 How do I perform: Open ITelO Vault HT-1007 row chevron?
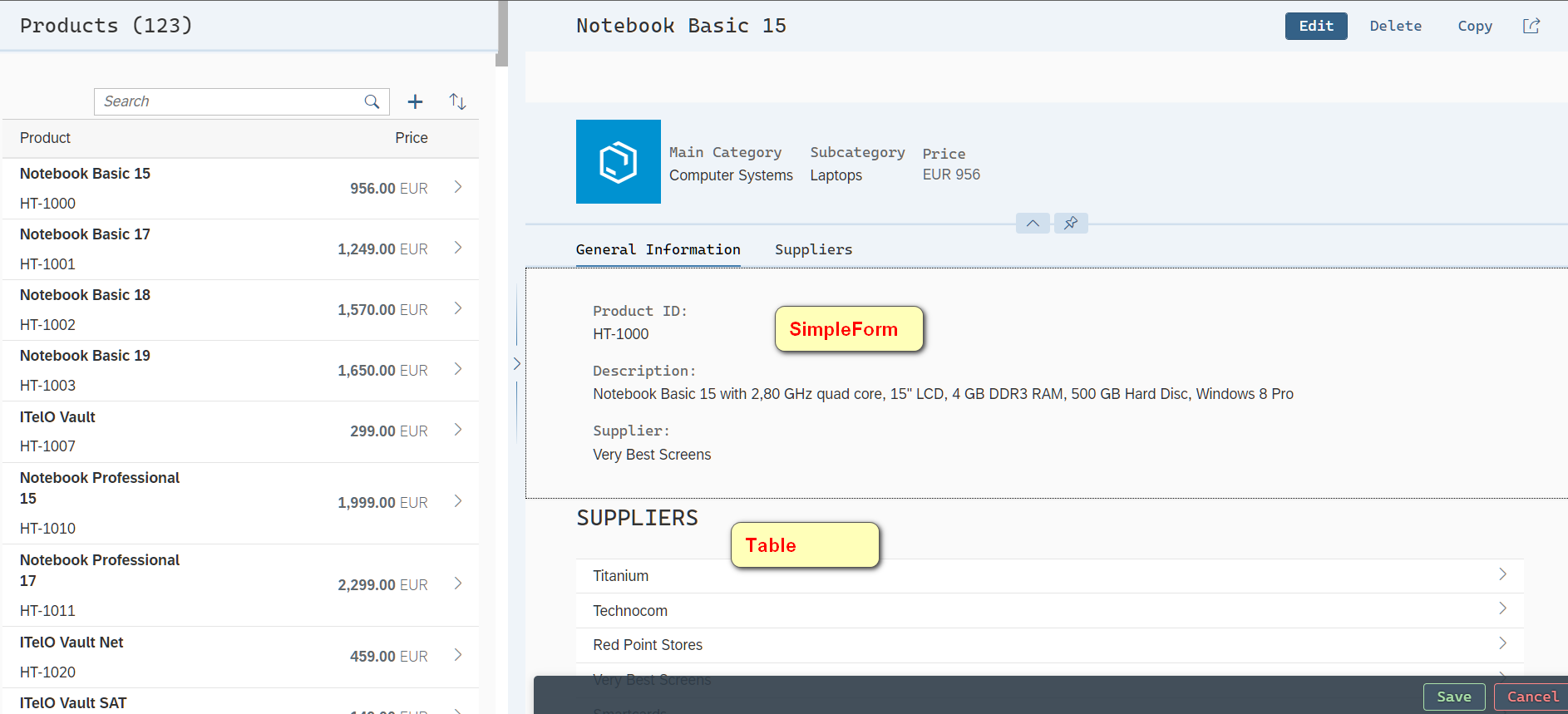(x=458, y=430)
